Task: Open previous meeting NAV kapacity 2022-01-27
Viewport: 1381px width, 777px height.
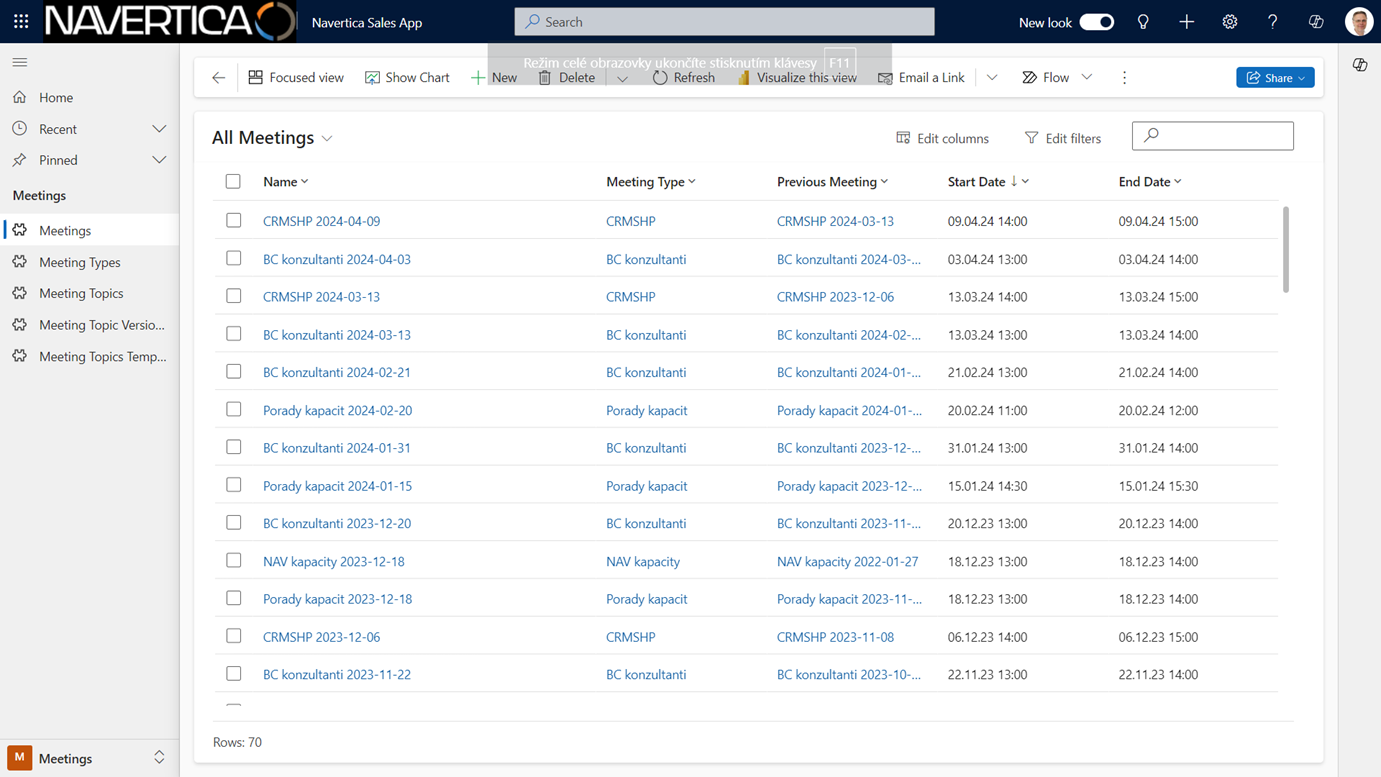Action: 847,561
